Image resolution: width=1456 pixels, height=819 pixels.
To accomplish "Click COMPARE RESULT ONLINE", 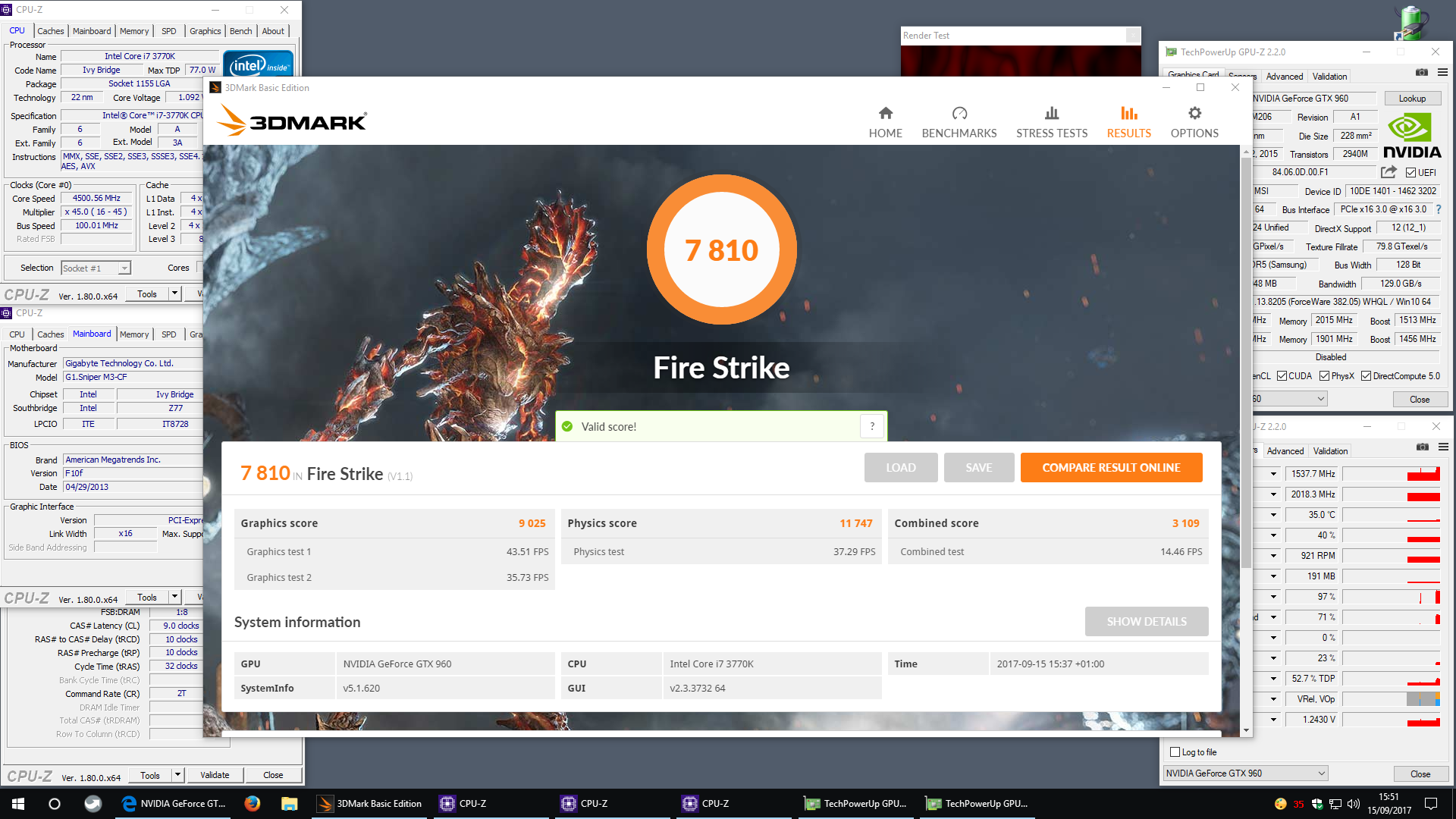I will pyautogui.click(x=1111, y=467).
